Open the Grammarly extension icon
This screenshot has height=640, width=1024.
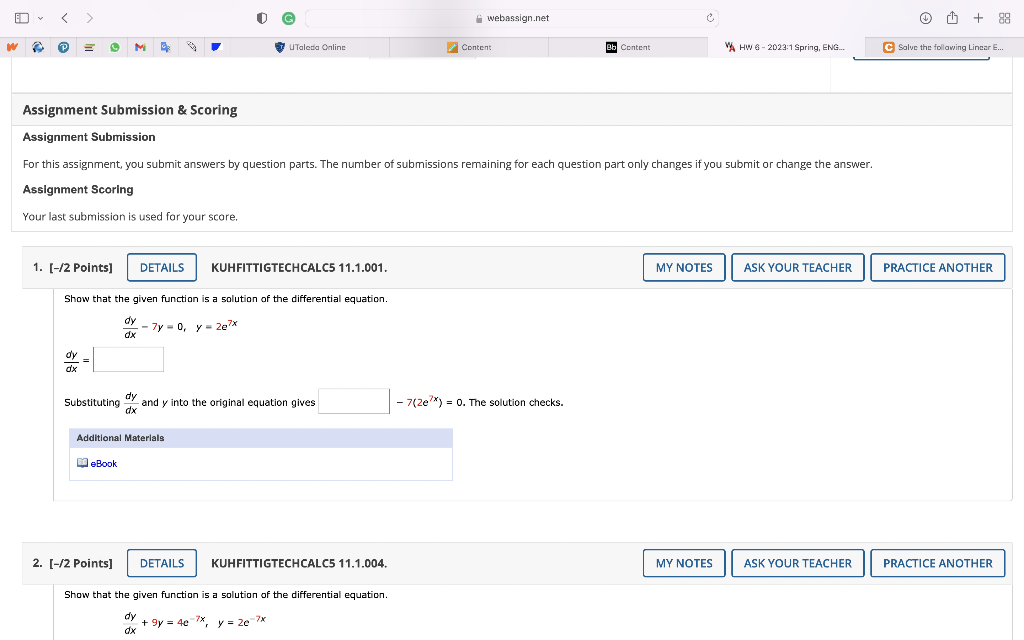point(287,17)
